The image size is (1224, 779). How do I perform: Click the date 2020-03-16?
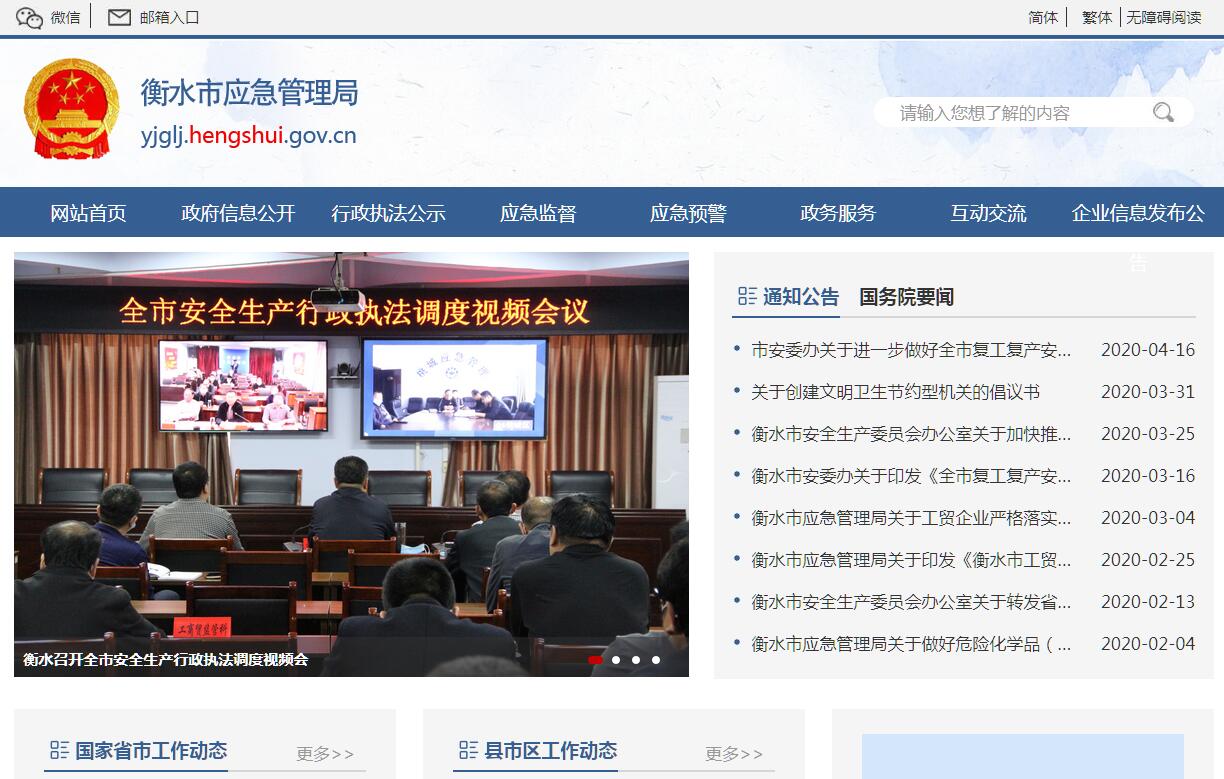point(1148,476)
